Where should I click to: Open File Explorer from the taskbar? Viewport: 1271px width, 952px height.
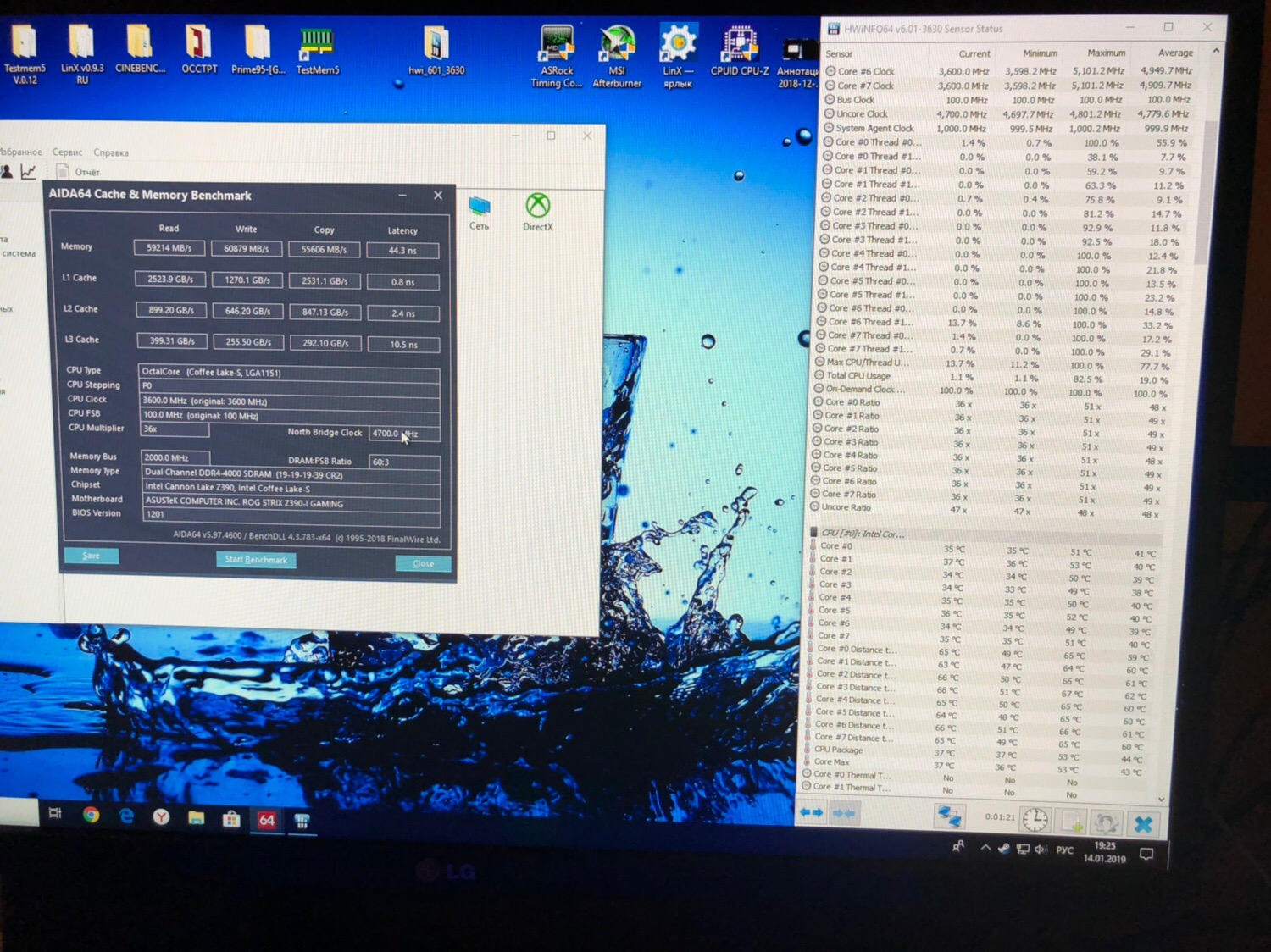click(196, 817)
